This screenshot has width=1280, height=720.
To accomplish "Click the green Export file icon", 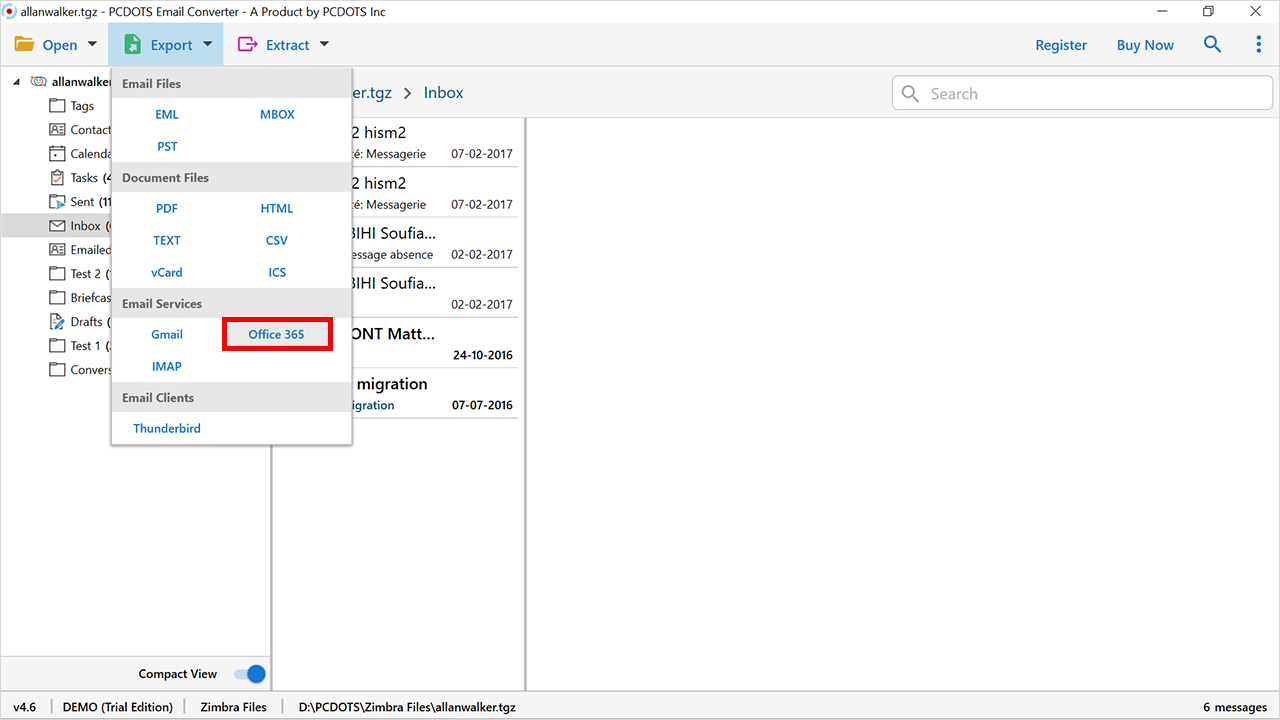I will coord(132,45).
